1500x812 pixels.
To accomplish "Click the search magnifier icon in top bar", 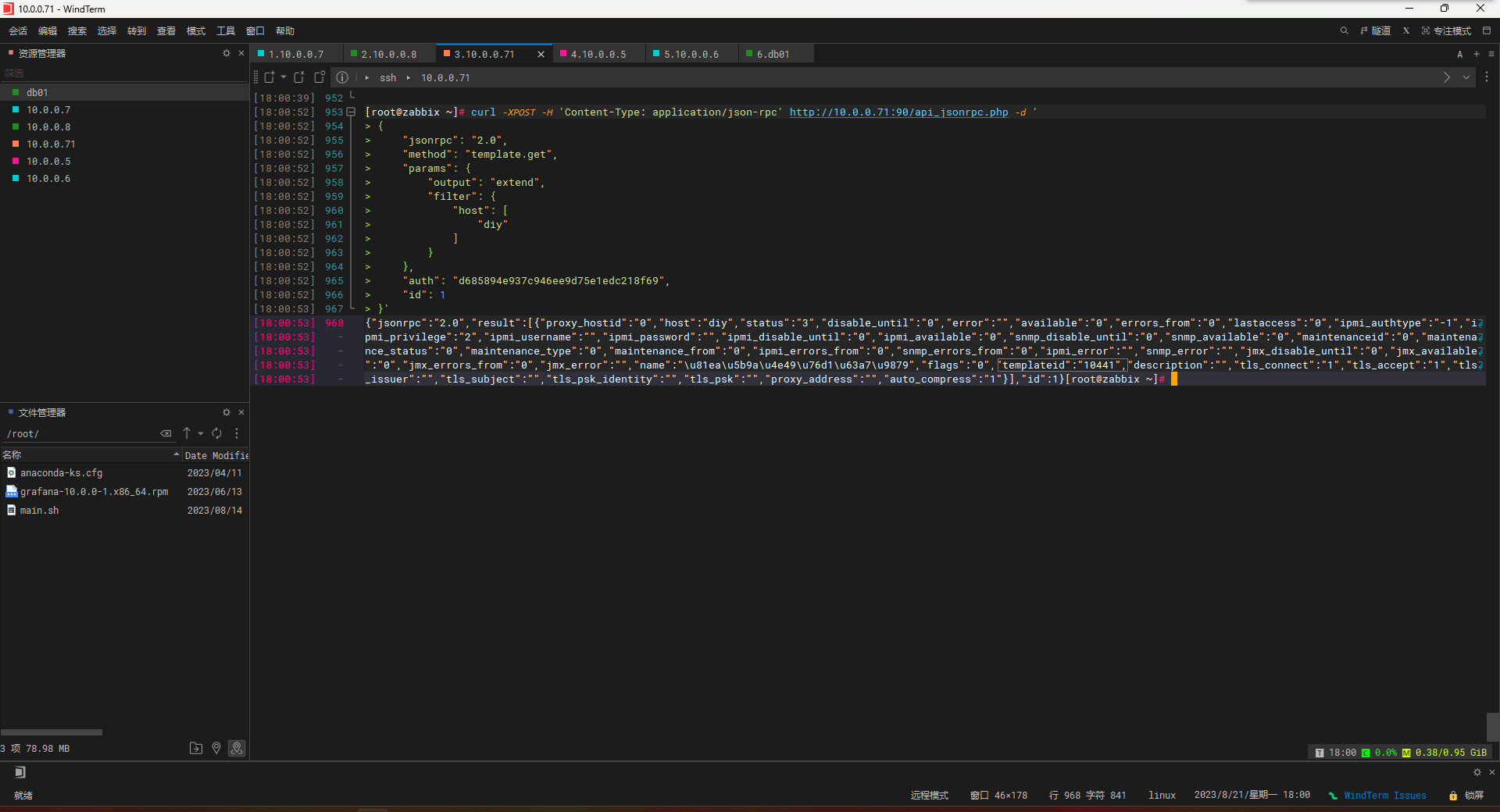I will click(1344, 31).
